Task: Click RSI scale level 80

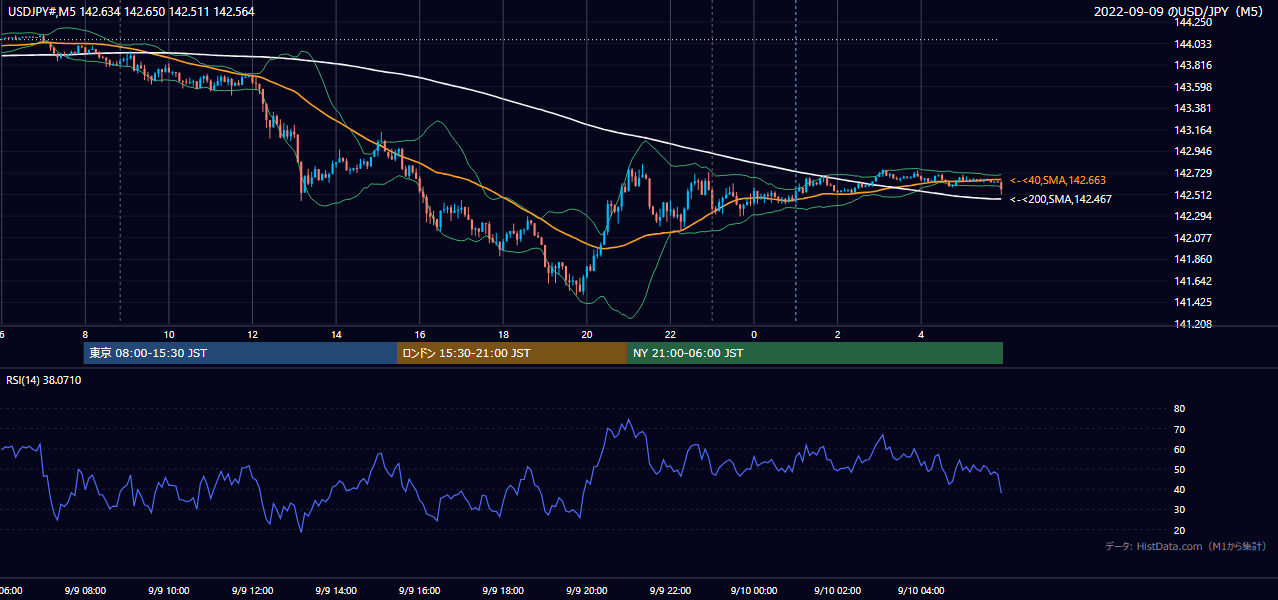Action: point(1179,409)
